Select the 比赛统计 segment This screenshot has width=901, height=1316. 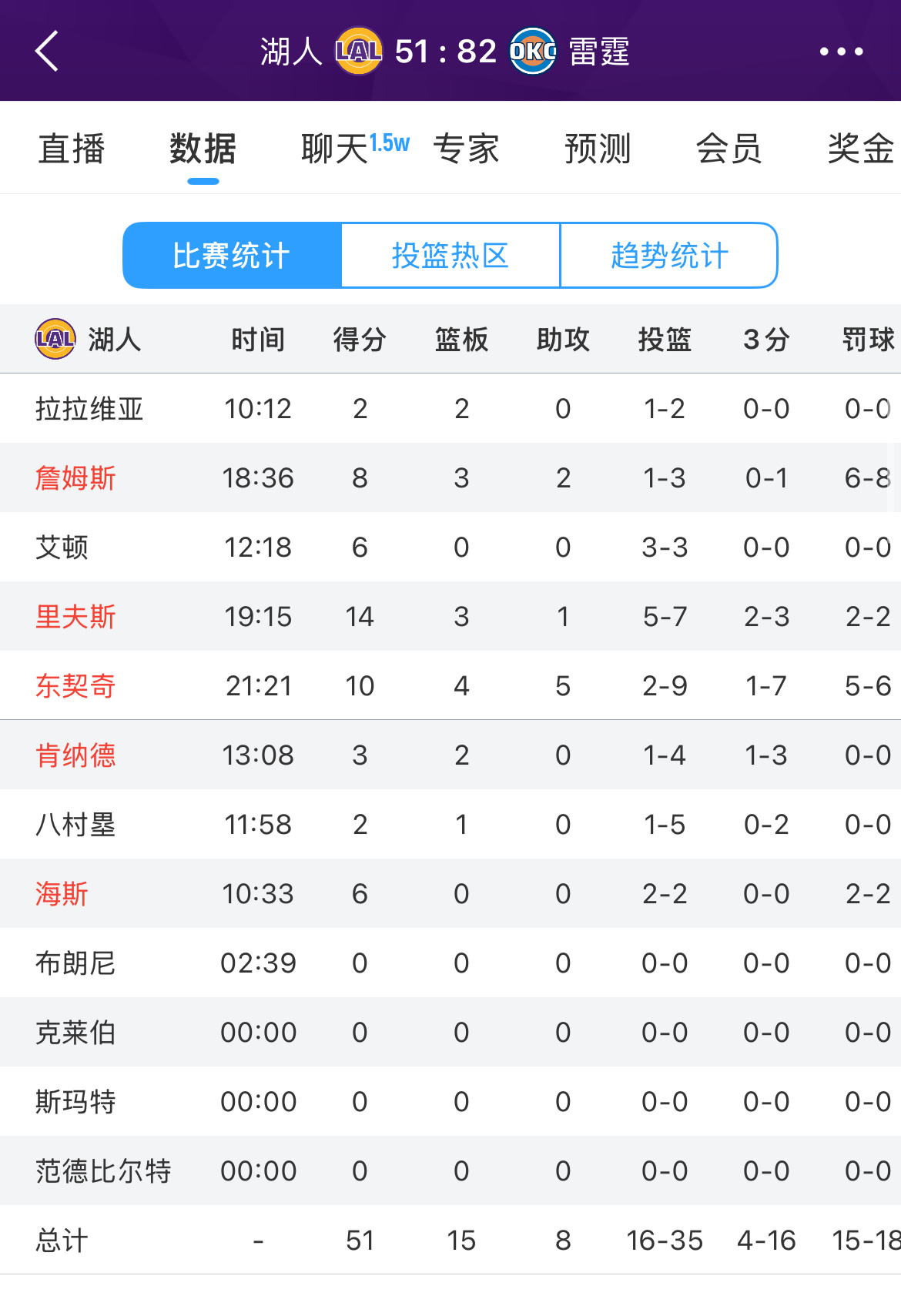pyautogui.click(x=232, y=255)
